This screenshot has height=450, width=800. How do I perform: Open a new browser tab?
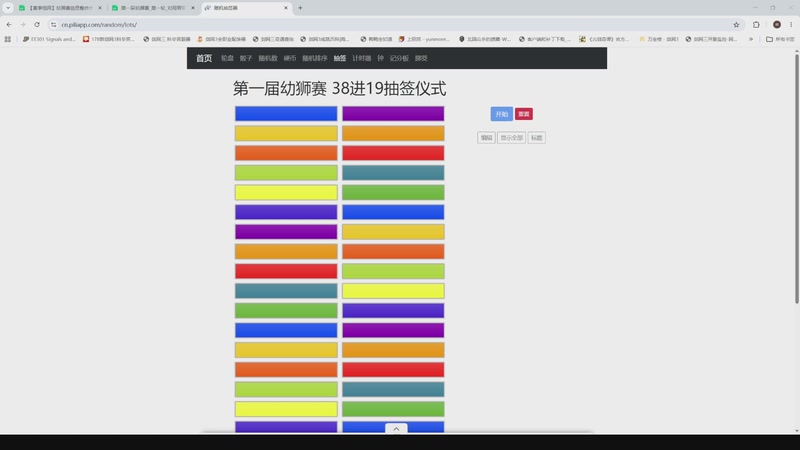(300, 8)
